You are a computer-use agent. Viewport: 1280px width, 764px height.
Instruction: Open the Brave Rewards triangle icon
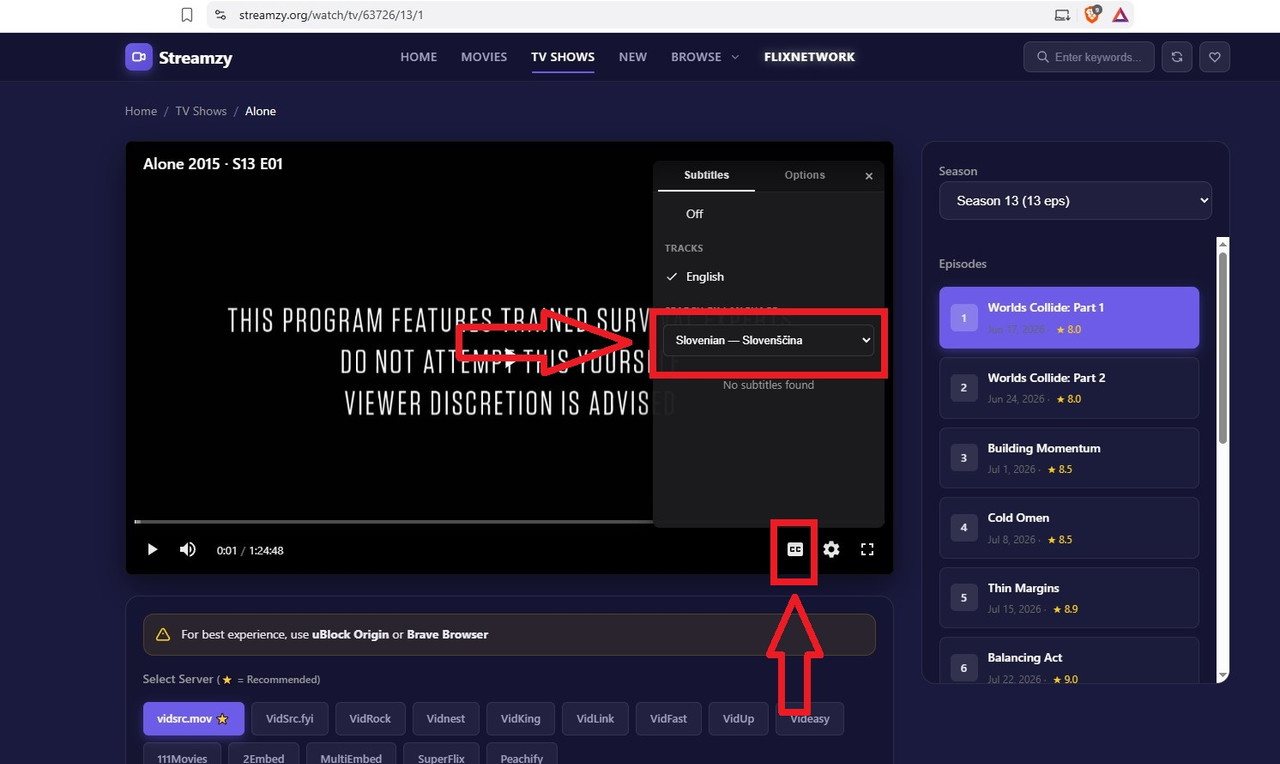(1120, 15)
